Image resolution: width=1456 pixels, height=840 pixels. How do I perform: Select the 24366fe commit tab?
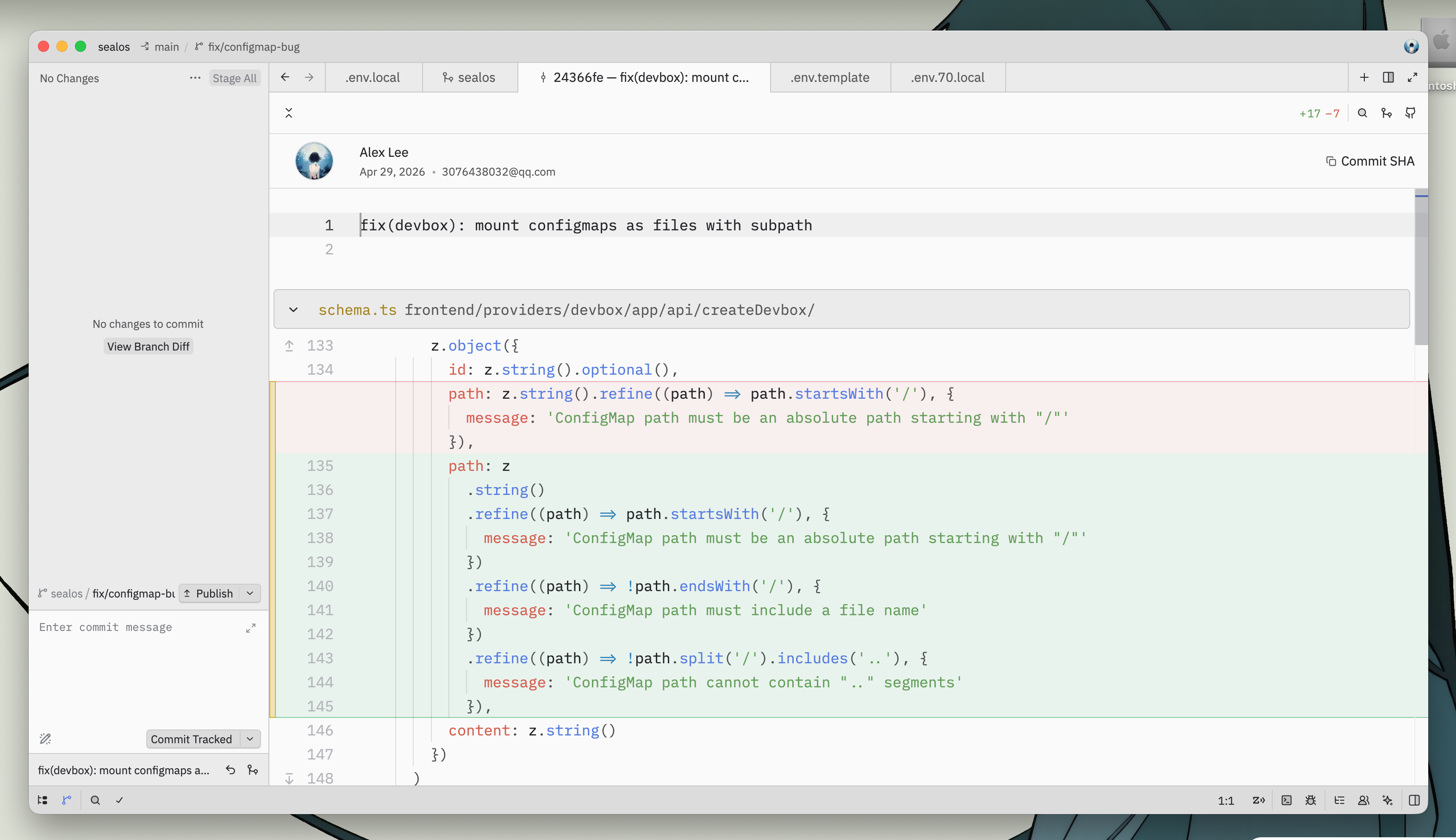pos(645,77)
